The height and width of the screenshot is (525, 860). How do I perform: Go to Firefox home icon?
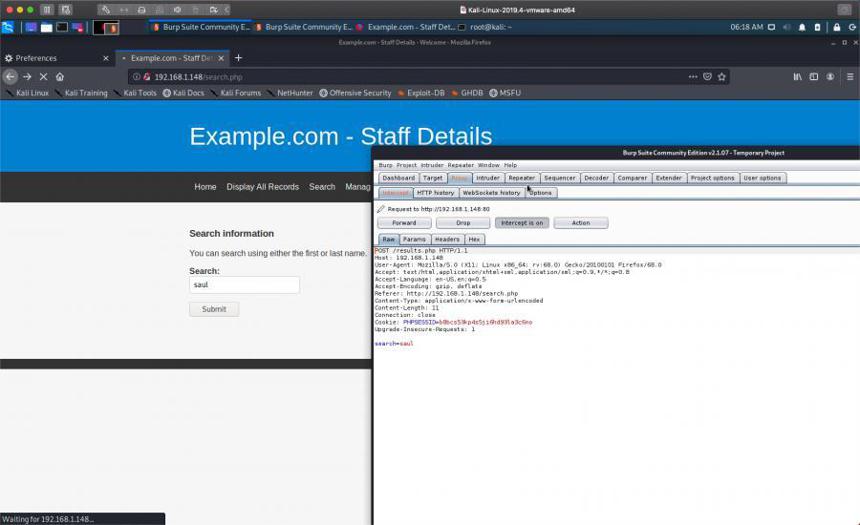pyautogui.click(x=60, y=77)
